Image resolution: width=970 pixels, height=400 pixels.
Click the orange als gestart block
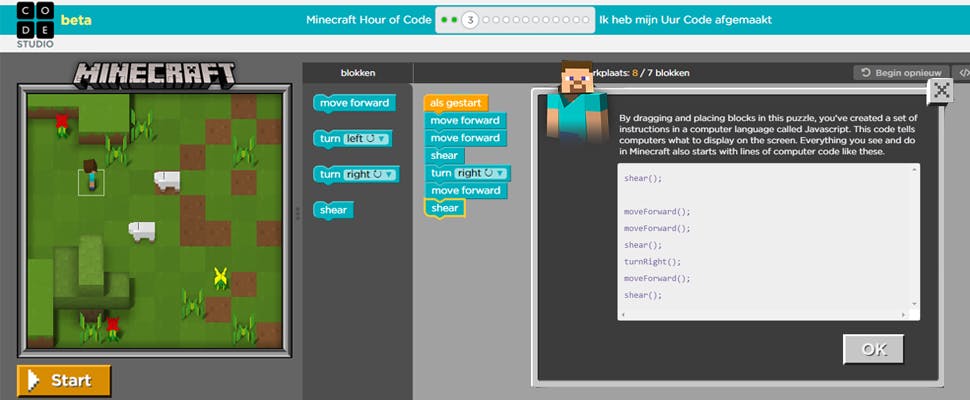pyautogui.click(x=456, y=103)
